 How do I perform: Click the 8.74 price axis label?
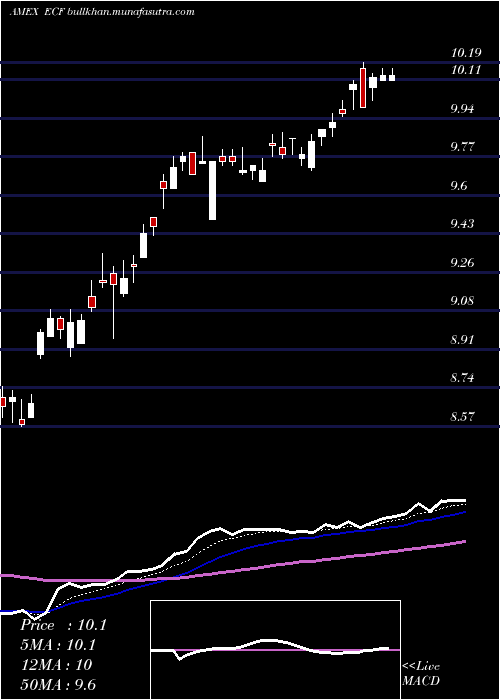tap(464, 378)
